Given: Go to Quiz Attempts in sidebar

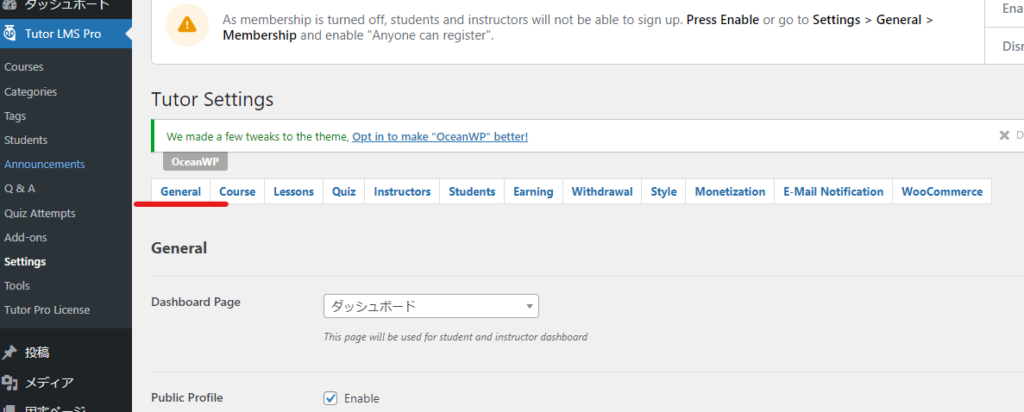Looking at the screenshot, I should [x=39, y=213].
